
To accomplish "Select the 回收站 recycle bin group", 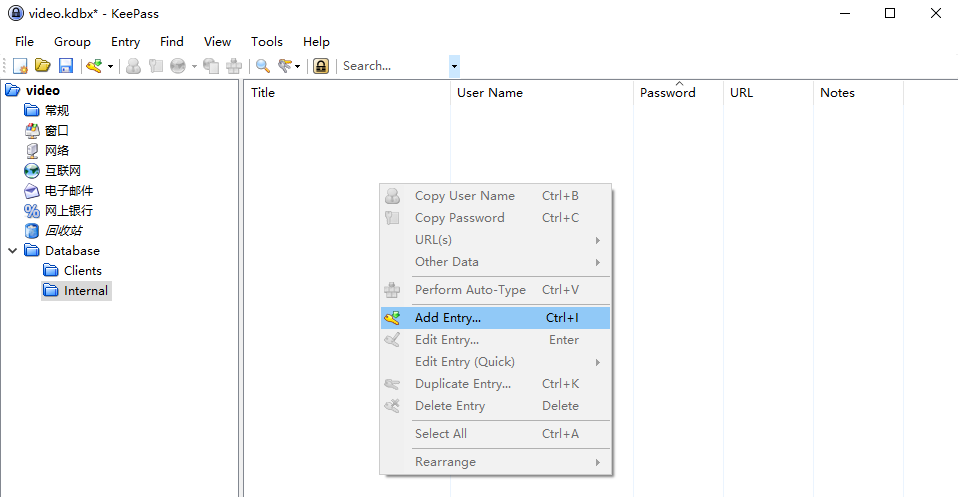I will [x=63, y=231].
